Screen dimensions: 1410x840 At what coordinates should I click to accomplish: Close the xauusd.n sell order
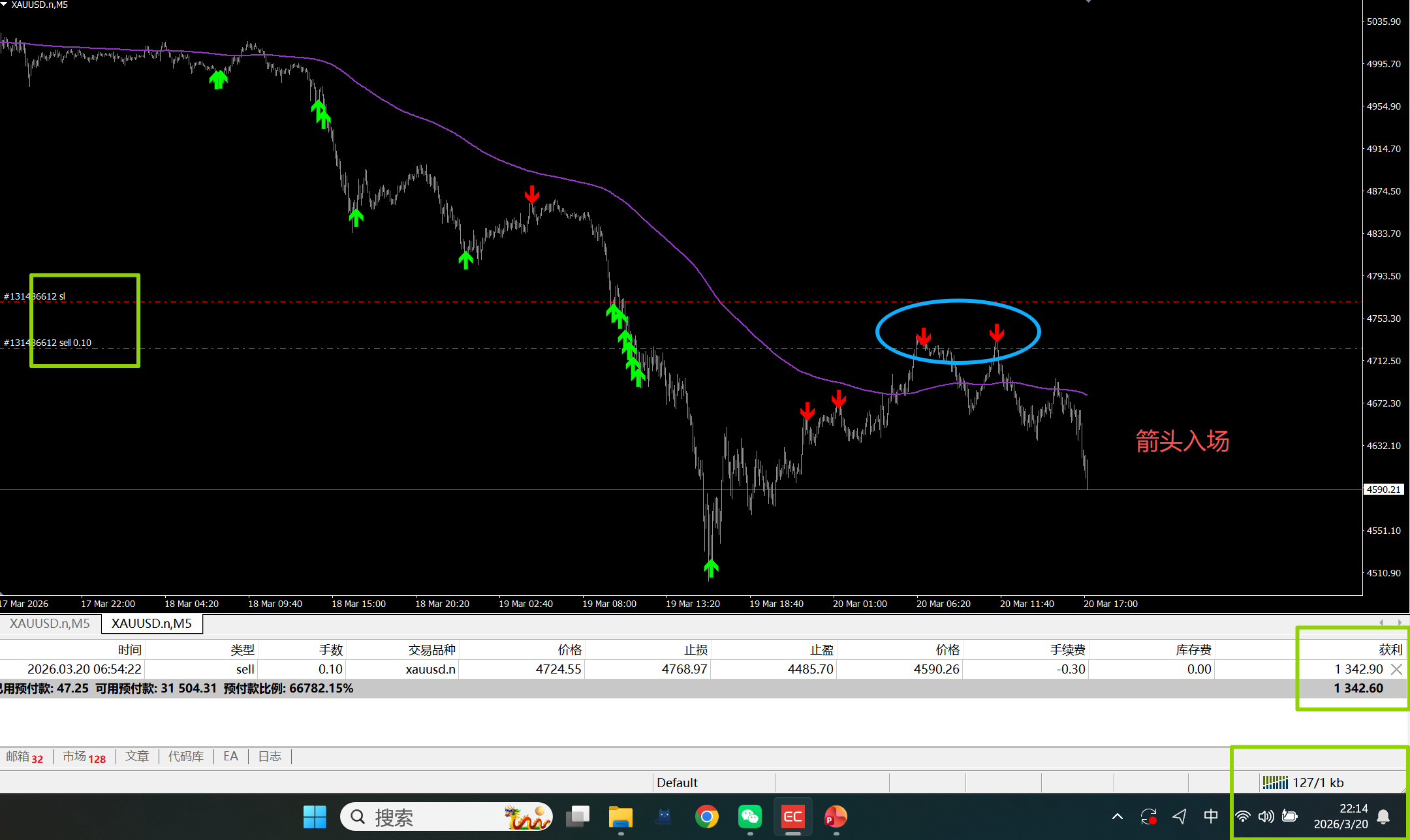(1396, 669)
